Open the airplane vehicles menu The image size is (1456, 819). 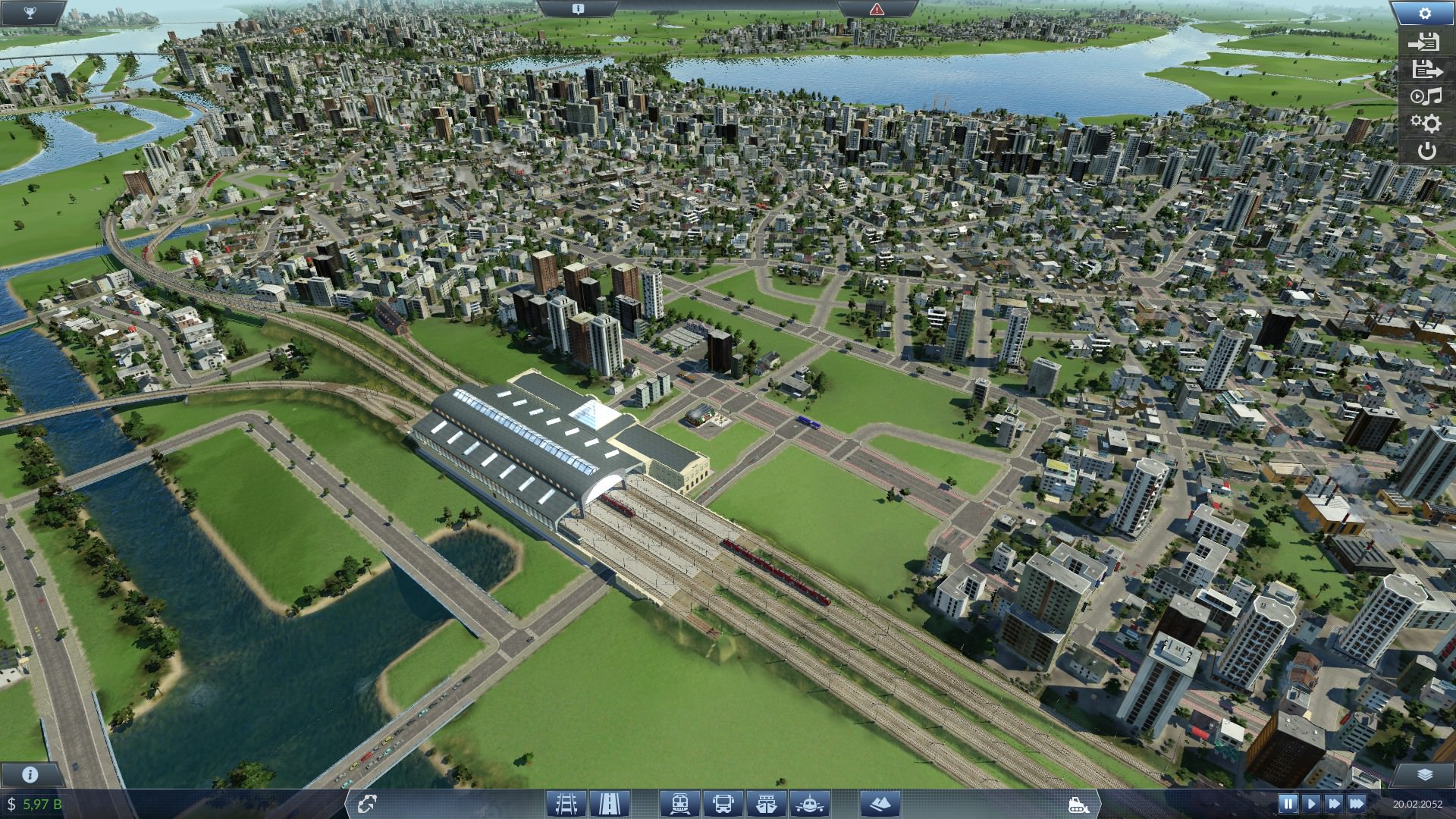pyautogui.click(x=809, y=803)
